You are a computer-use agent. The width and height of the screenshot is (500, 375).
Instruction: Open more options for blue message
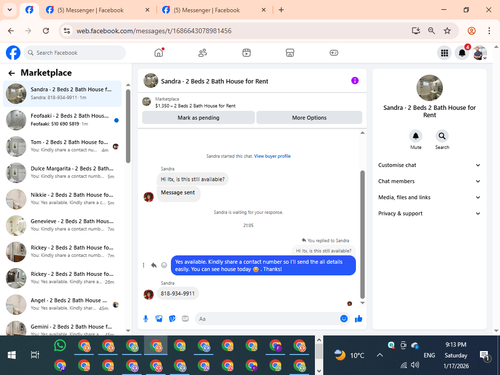(144, 265)
